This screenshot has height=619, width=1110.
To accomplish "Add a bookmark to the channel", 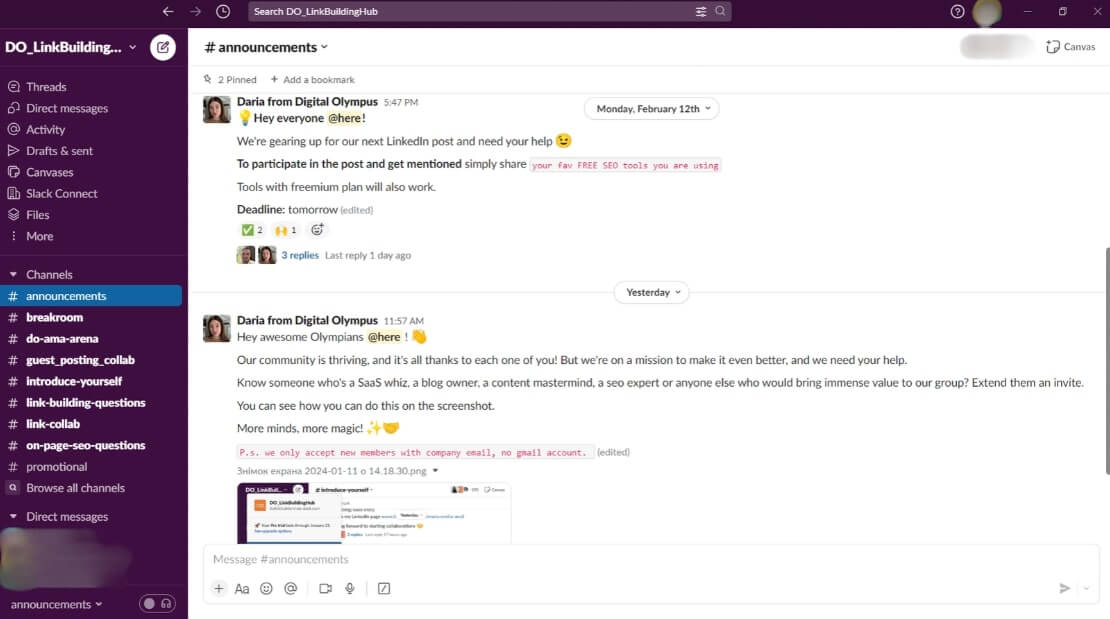I will (312, 79).
